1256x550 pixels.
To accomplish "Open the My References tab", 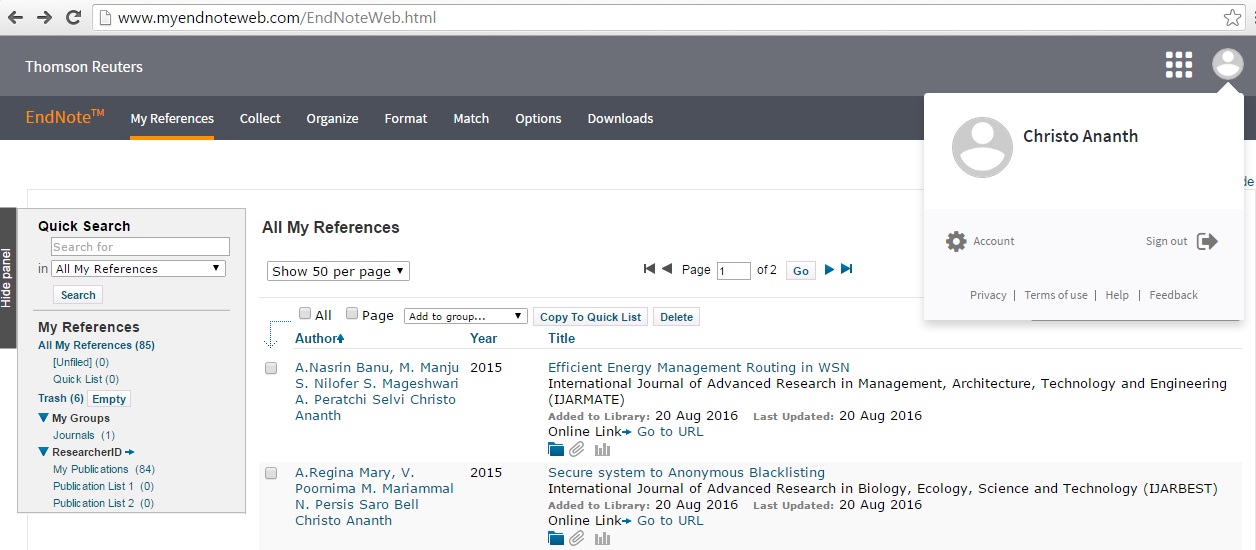I will point(172,118).
